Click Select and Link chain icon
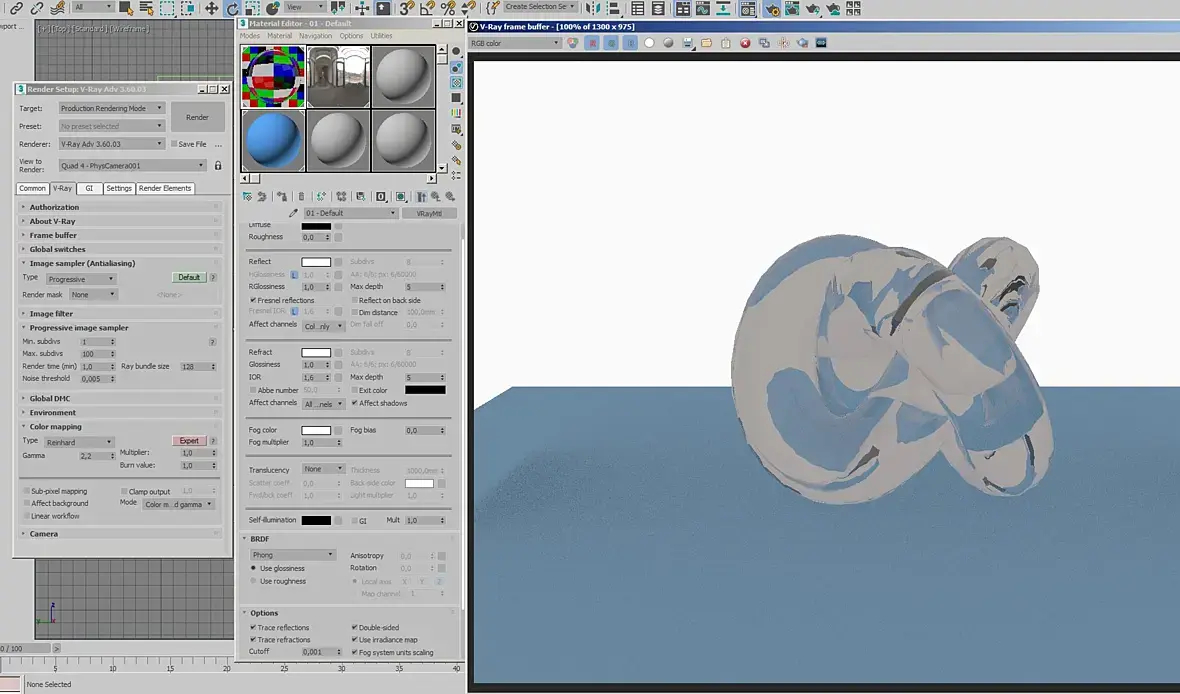The width and height of the screenshot is (1180, 694). tap(16, 8)
